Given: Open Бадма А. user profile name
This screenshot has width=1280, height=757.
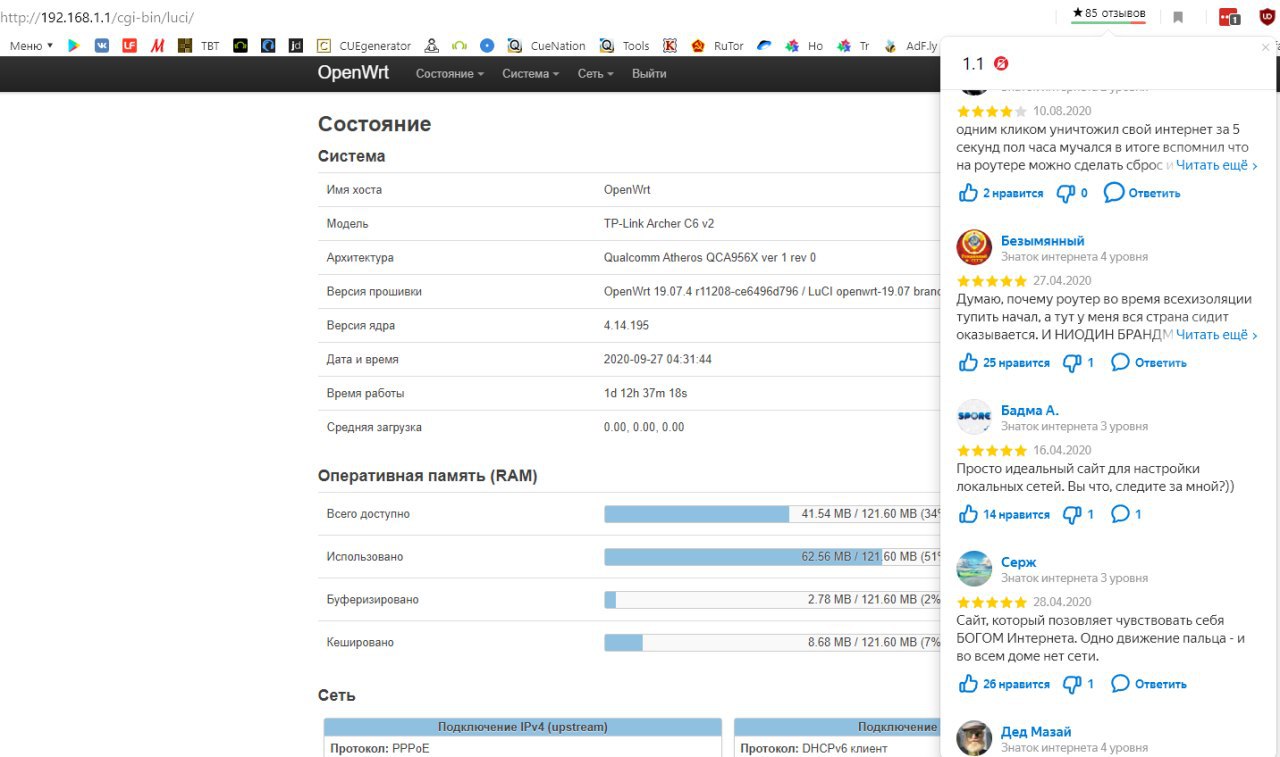Looking at the screenshot, I should (1030, 410).
